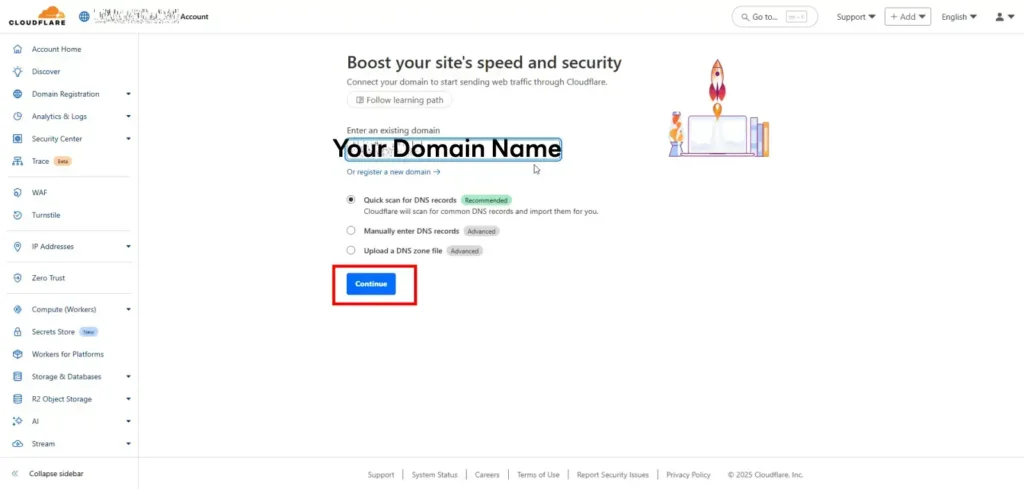Open Privacy Policy footer link
Screen dimensions: 1024x489
[688, 475]
